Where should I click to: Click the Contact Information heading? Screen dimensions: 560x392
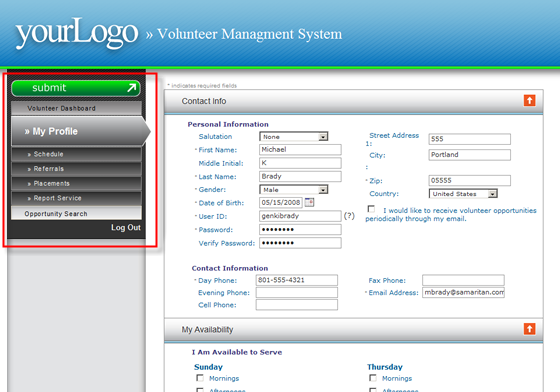pos(230,268)
